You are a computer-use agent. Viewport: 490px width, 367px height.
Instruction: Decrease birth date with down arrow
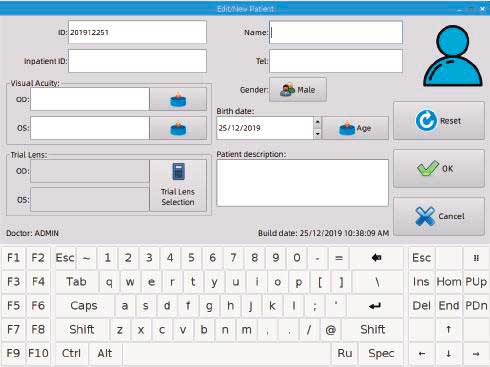coord(318,134)
